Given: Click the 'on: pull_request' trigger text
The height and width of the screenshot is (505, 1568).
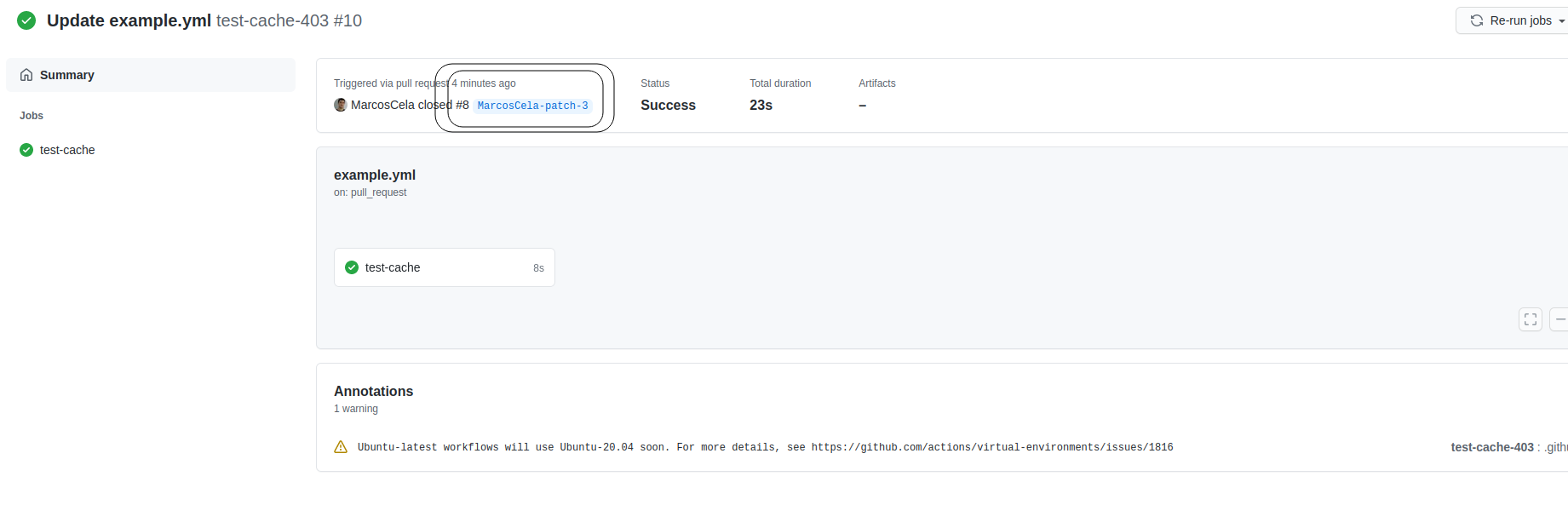Looking at the screenshot, I should click(x=370, y=192).
